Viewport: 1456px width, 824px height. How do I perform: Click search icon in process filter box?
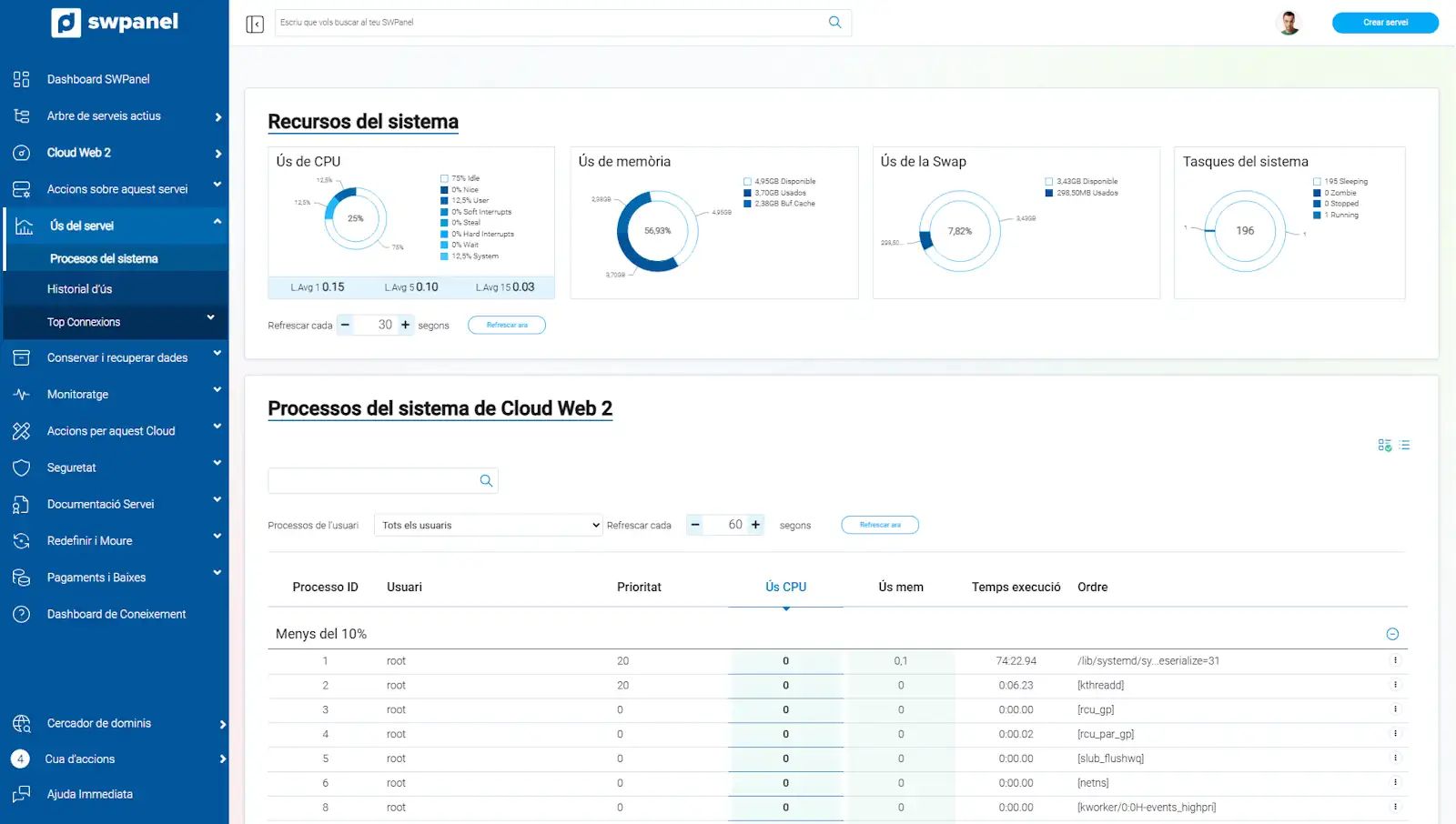(x=486, y=481)
